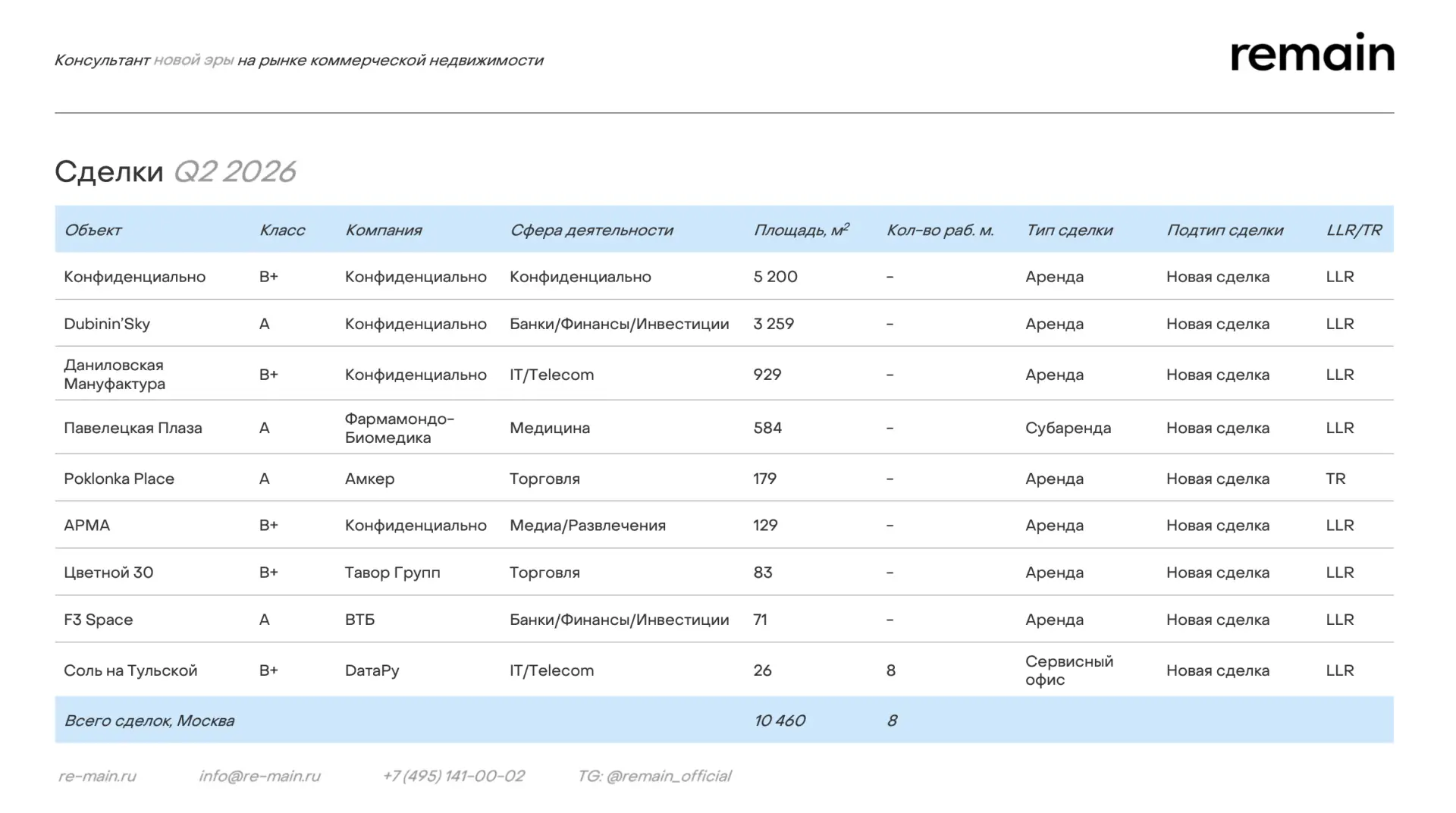1456x813 pixels.
Task: Click the 'Объект' column header
Action: pos(93,230)
